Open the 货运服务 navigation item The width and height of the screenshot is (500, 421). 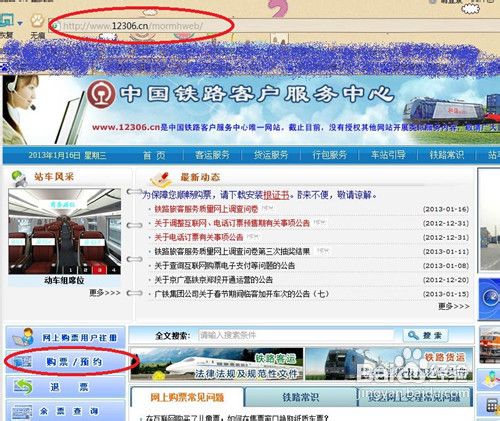tap(271, 155)
